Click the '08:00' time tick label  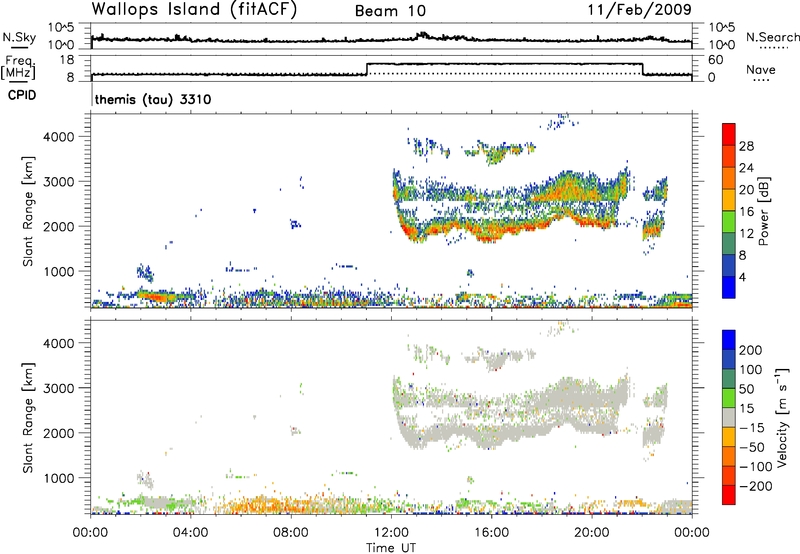pyautogui.click(x=291, y=533)
